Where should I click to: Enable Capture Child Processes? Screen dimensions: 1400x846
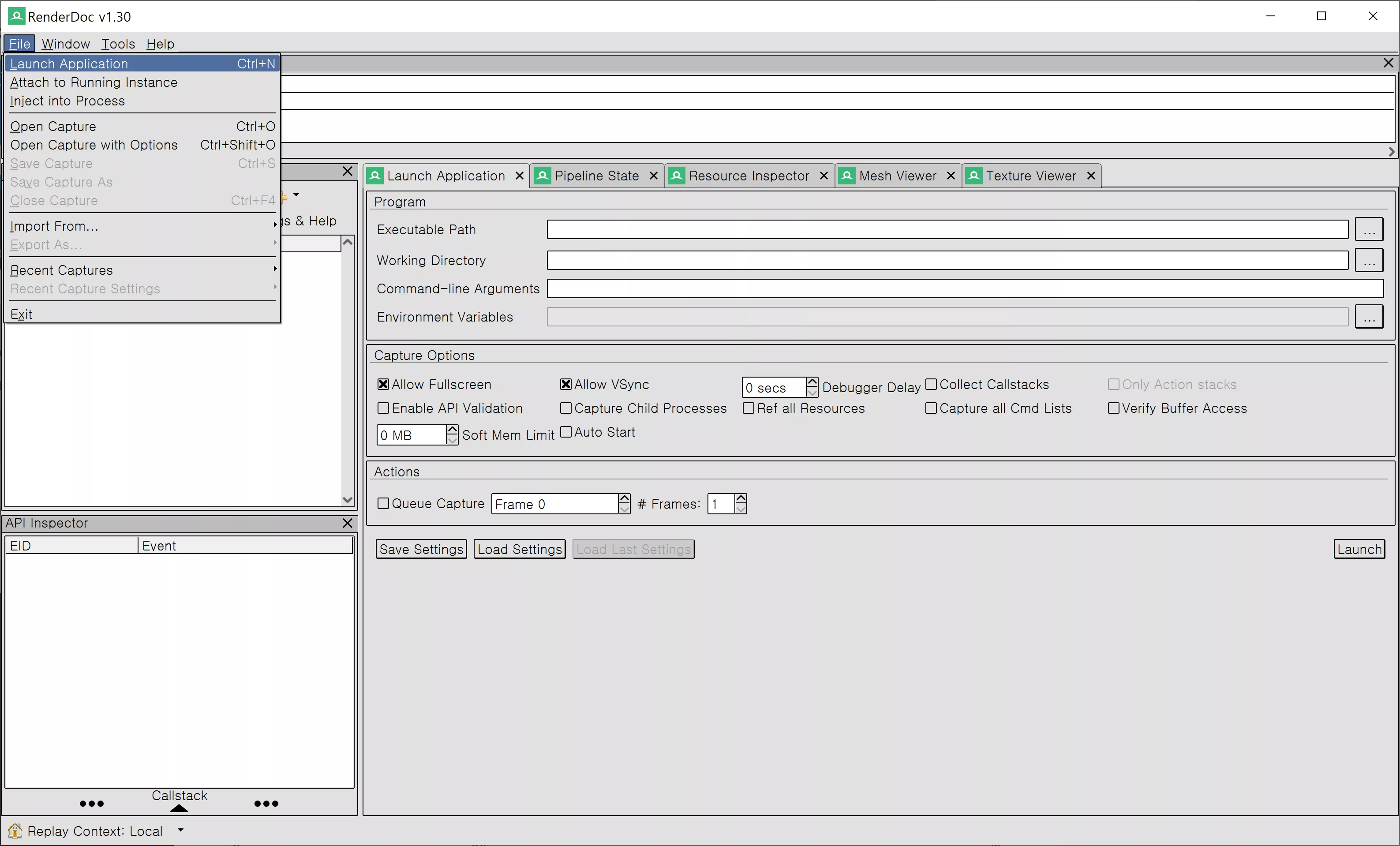[565, 408]
